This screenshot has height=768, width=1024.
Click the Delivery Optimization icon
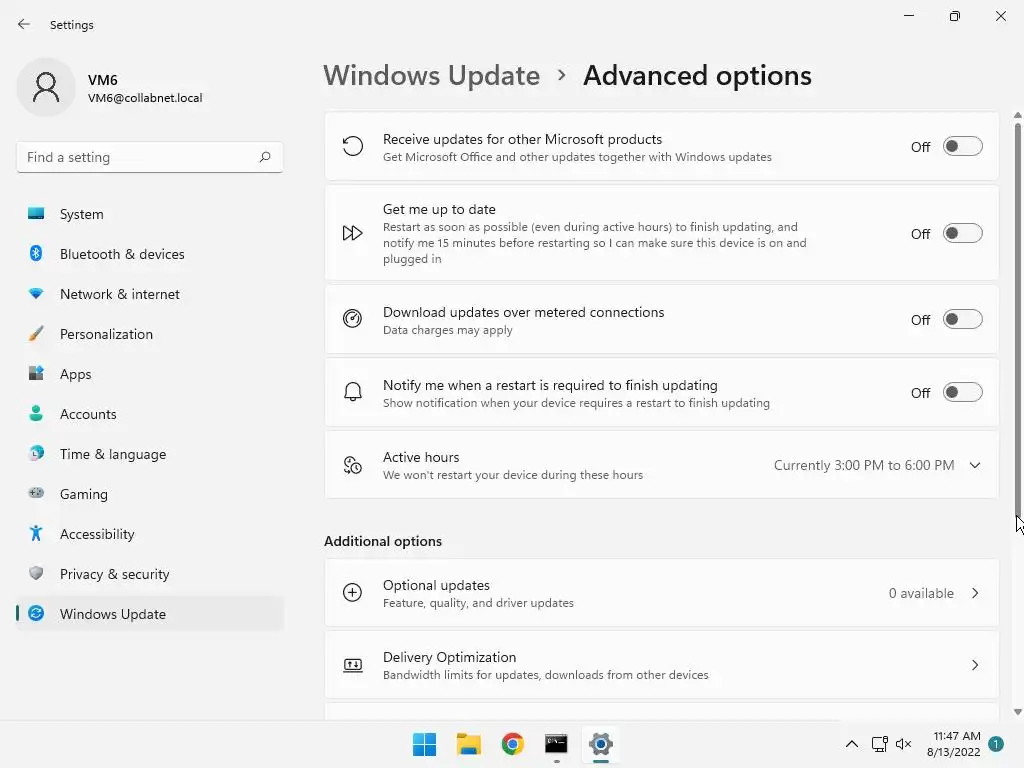[x=353, y=665]
